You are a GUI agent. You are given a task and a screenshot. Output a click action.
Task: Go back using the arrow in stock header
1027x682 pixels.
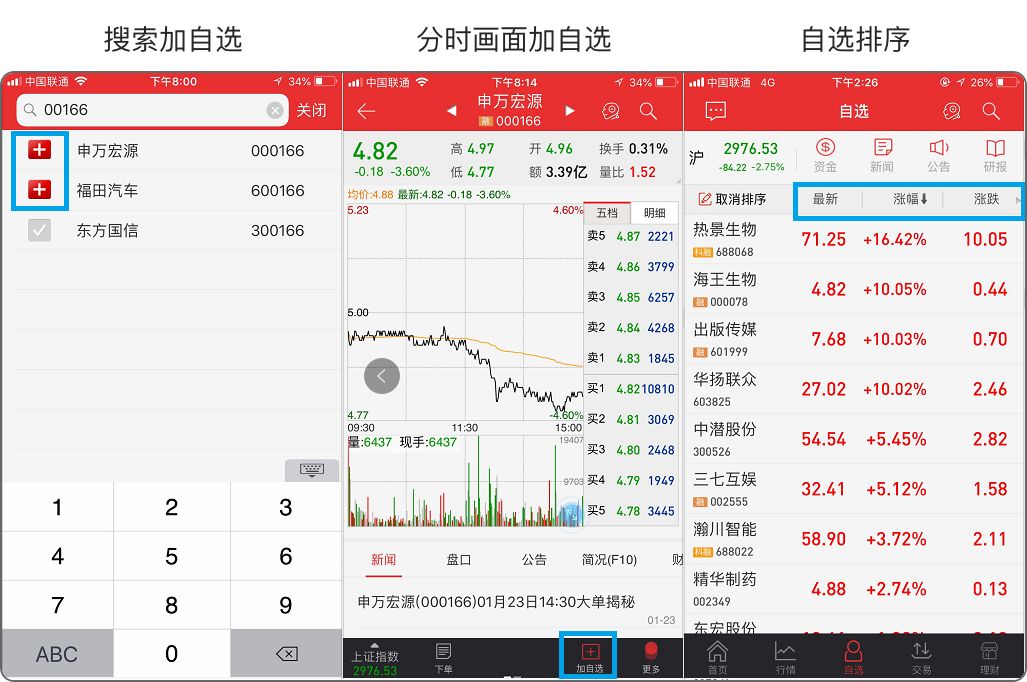[366, 111]
